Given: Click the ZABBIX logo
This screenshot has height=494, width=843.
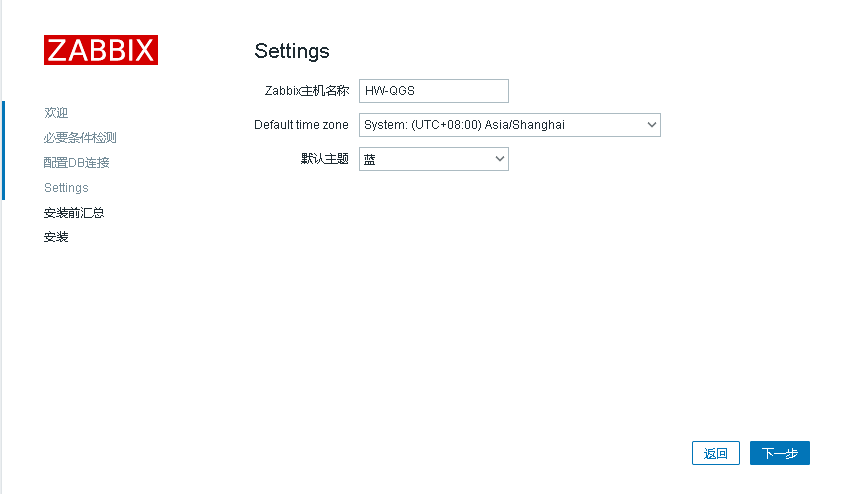Looking at the screenshot, I should point(101,50).
